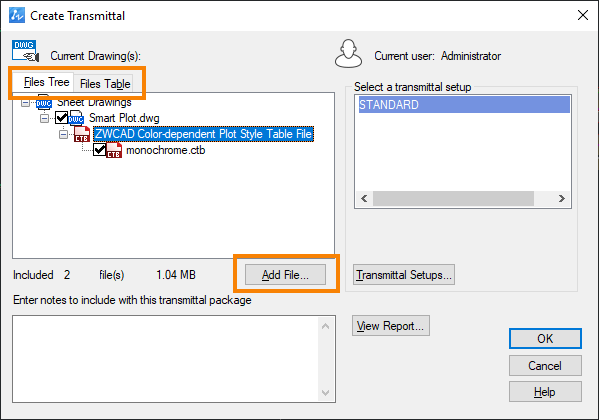Uncheck the Smart Plot.dwg checkbox

click(x=62, y=118)
